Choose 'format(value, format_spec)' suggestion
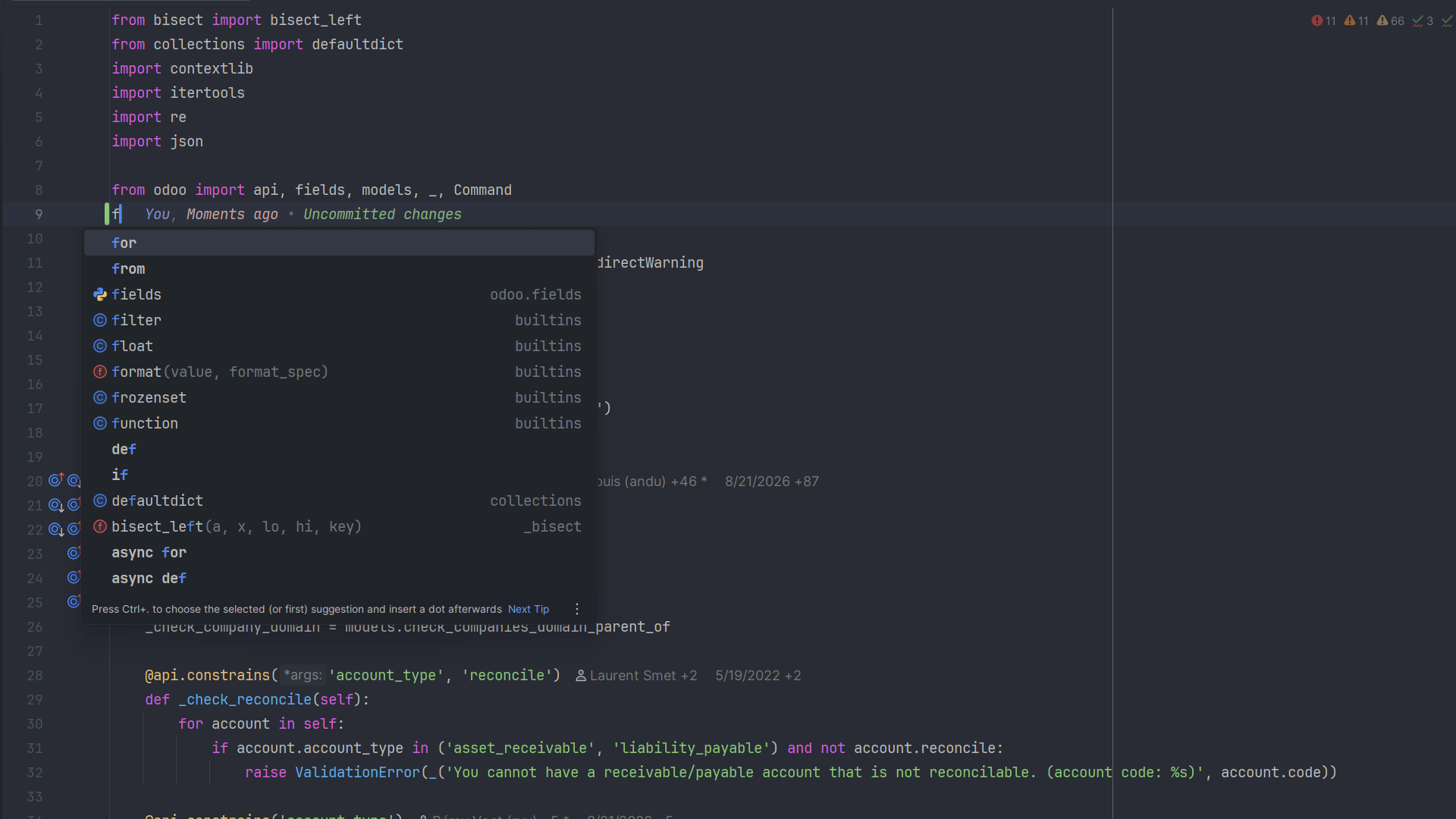This screenshot has width=1456, height=819. click(x=339, y=372)
